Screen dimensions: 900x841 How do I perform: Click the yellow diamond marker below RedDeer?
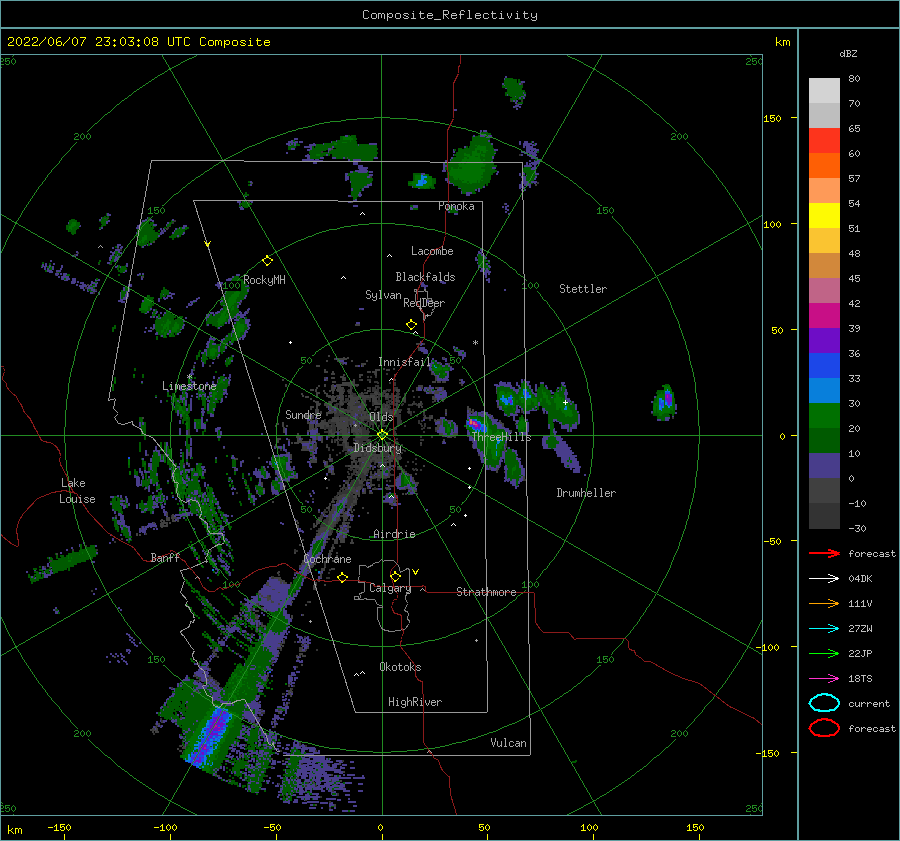coord(411,325)
